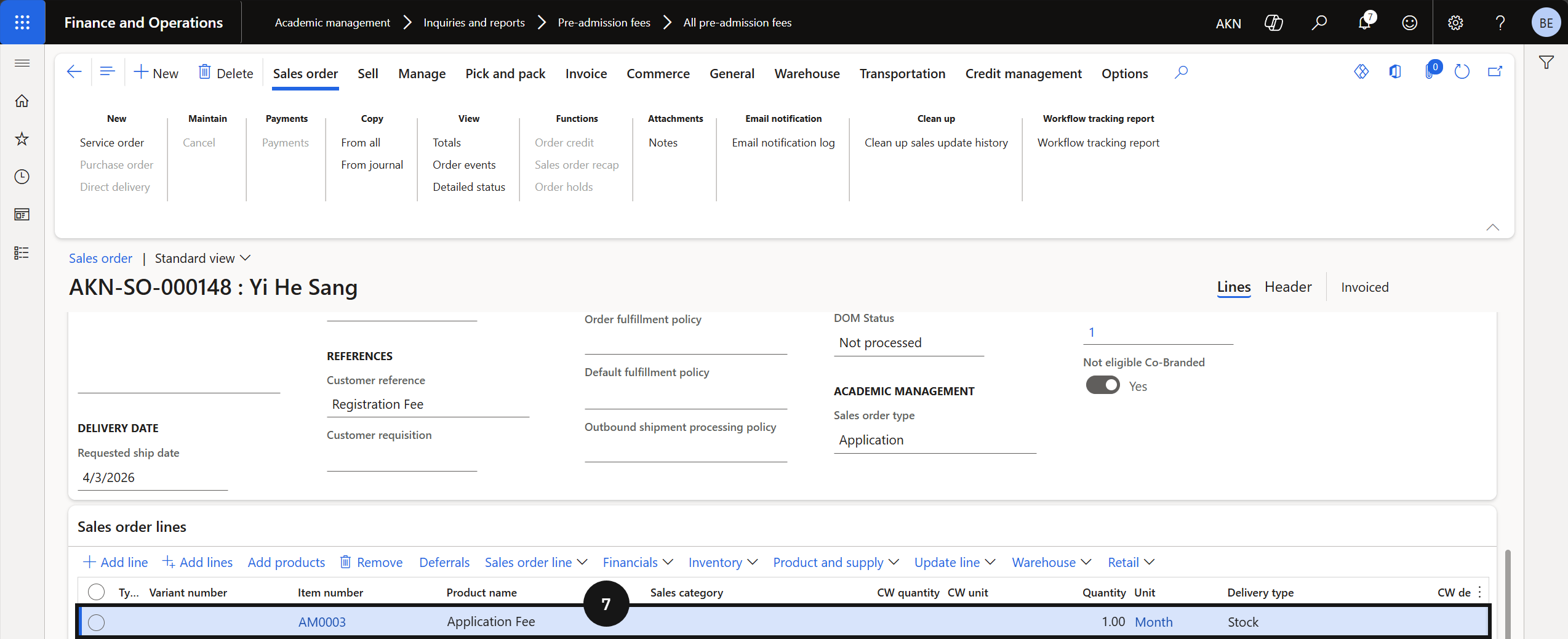1568x639 pixels.
Task: Click Add line button
Action: pyautogui.click(x=116, y=562)
